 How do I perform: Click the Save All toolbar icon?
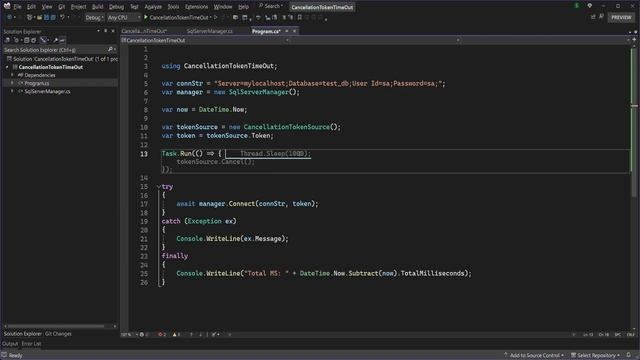53,18
